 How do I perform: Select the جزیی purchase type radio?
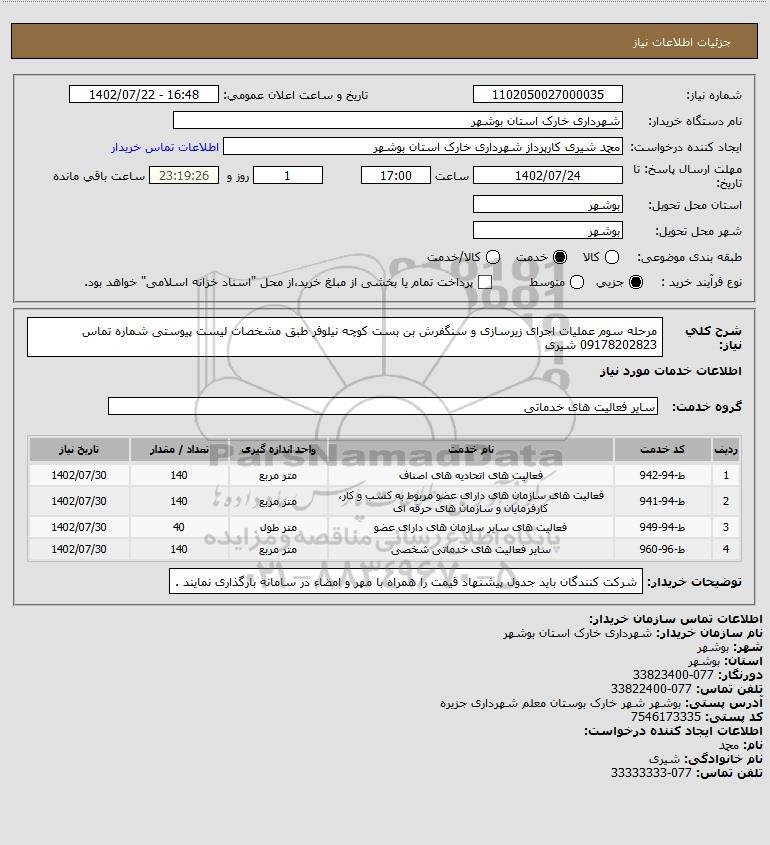tap(636, 282)
